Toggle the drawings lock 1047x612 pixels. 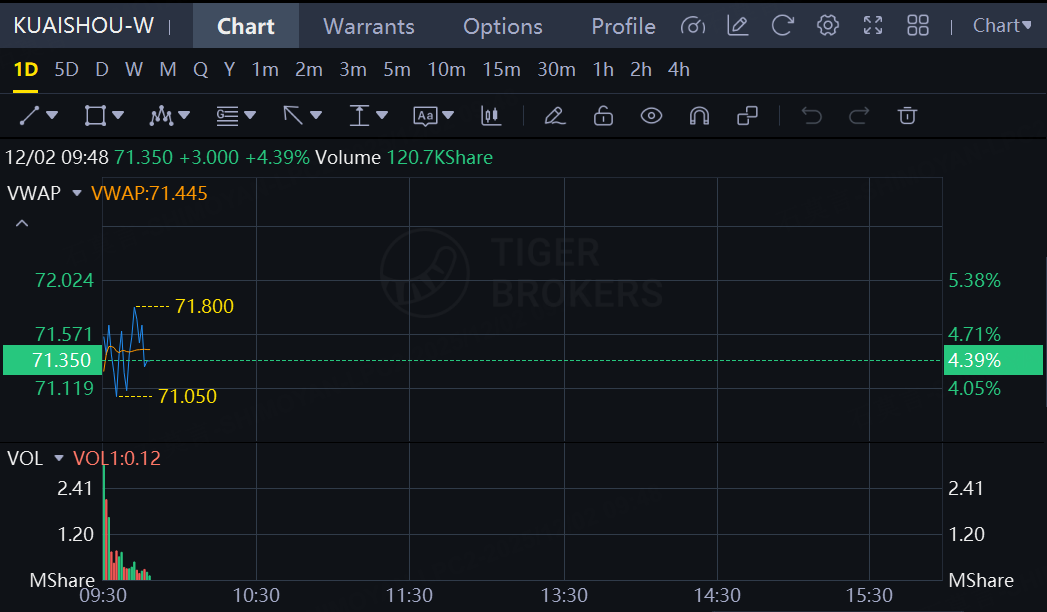[x=603, y=116]
